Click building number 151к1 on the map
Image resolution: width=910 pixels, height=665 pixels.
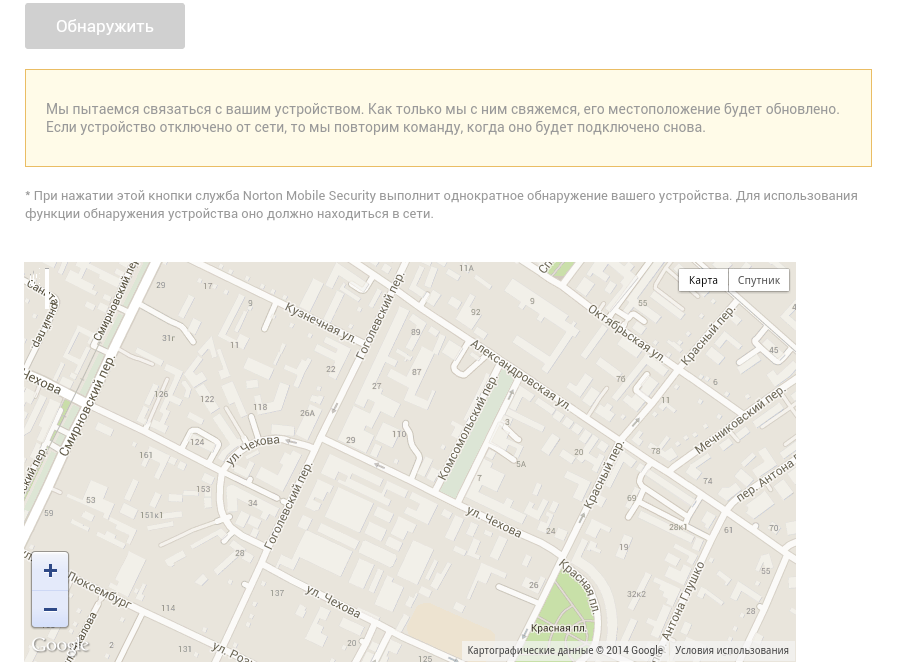tap(151, 515)
